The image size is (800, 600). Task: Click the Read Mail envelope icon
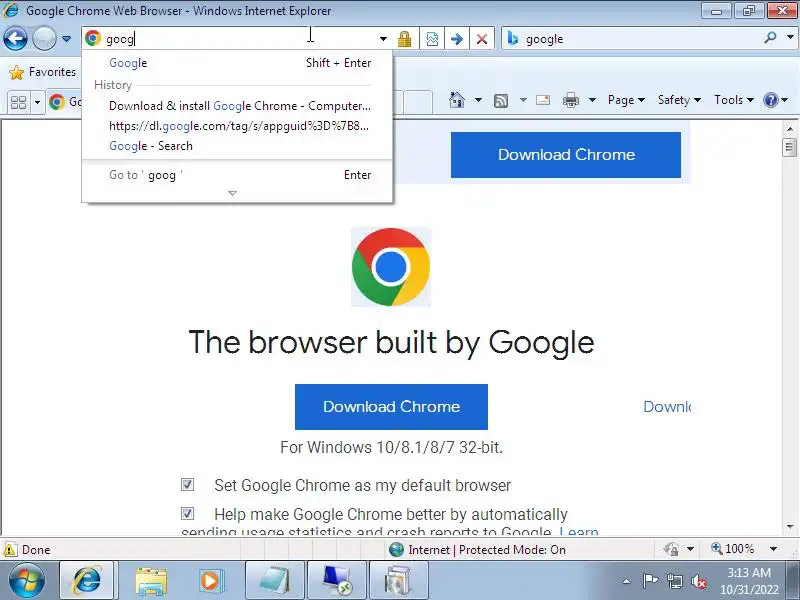pyautogui.click(x=543, y=100)
